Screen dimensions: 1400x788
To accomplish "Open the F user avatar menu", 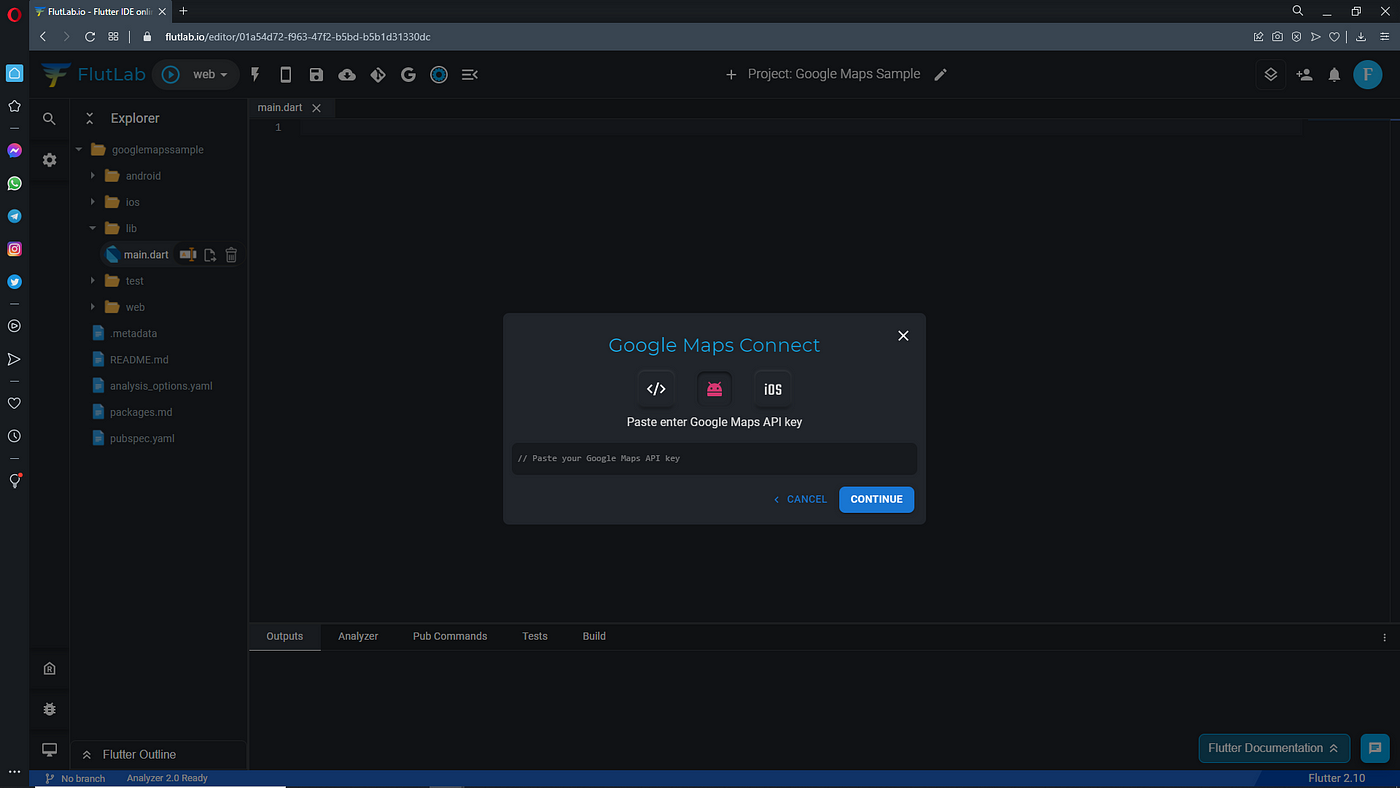I will coord(1367,74).
